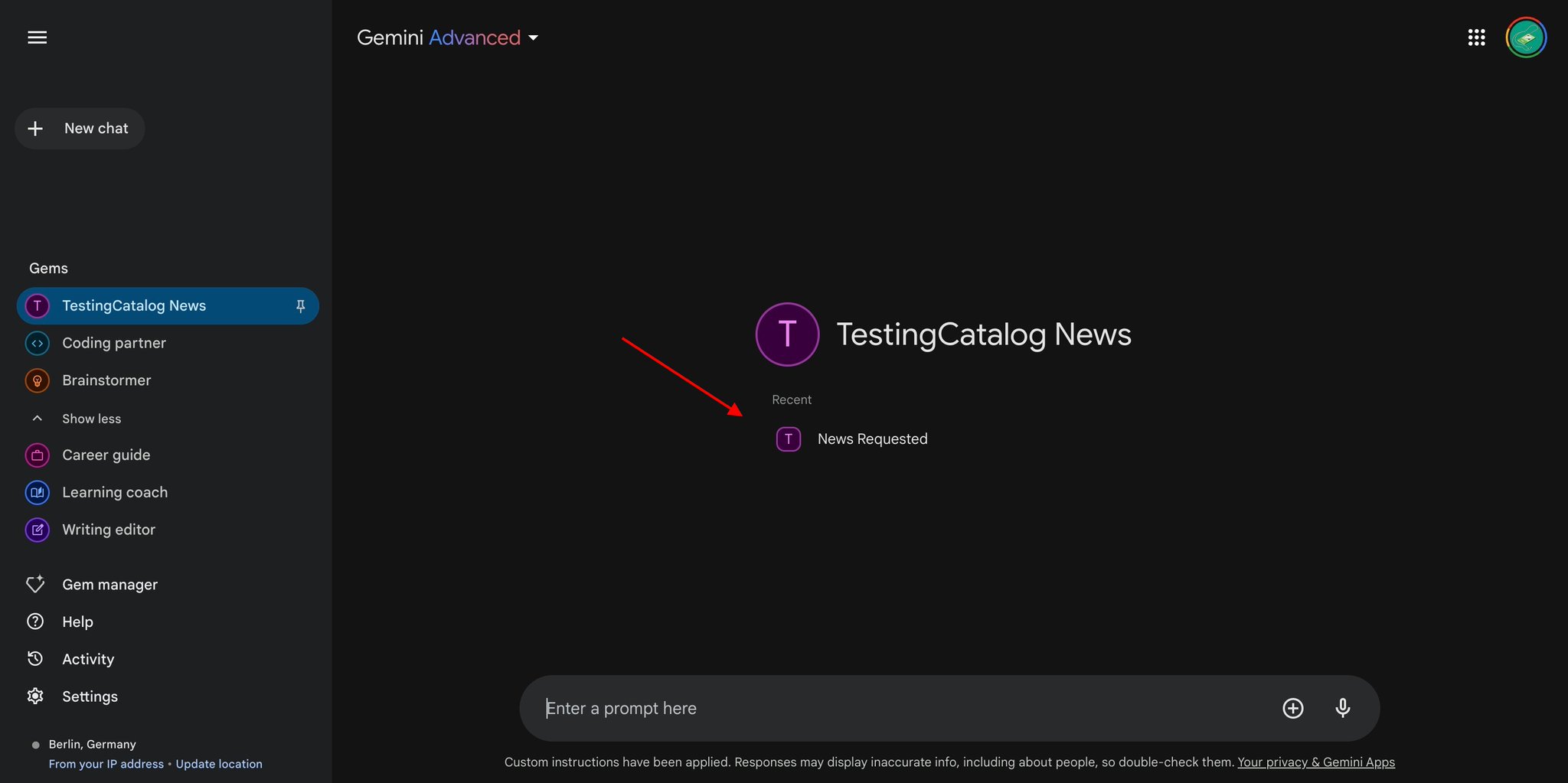The image size is (1568, 783).
Task: Click the Update location link
Action: 219,764
